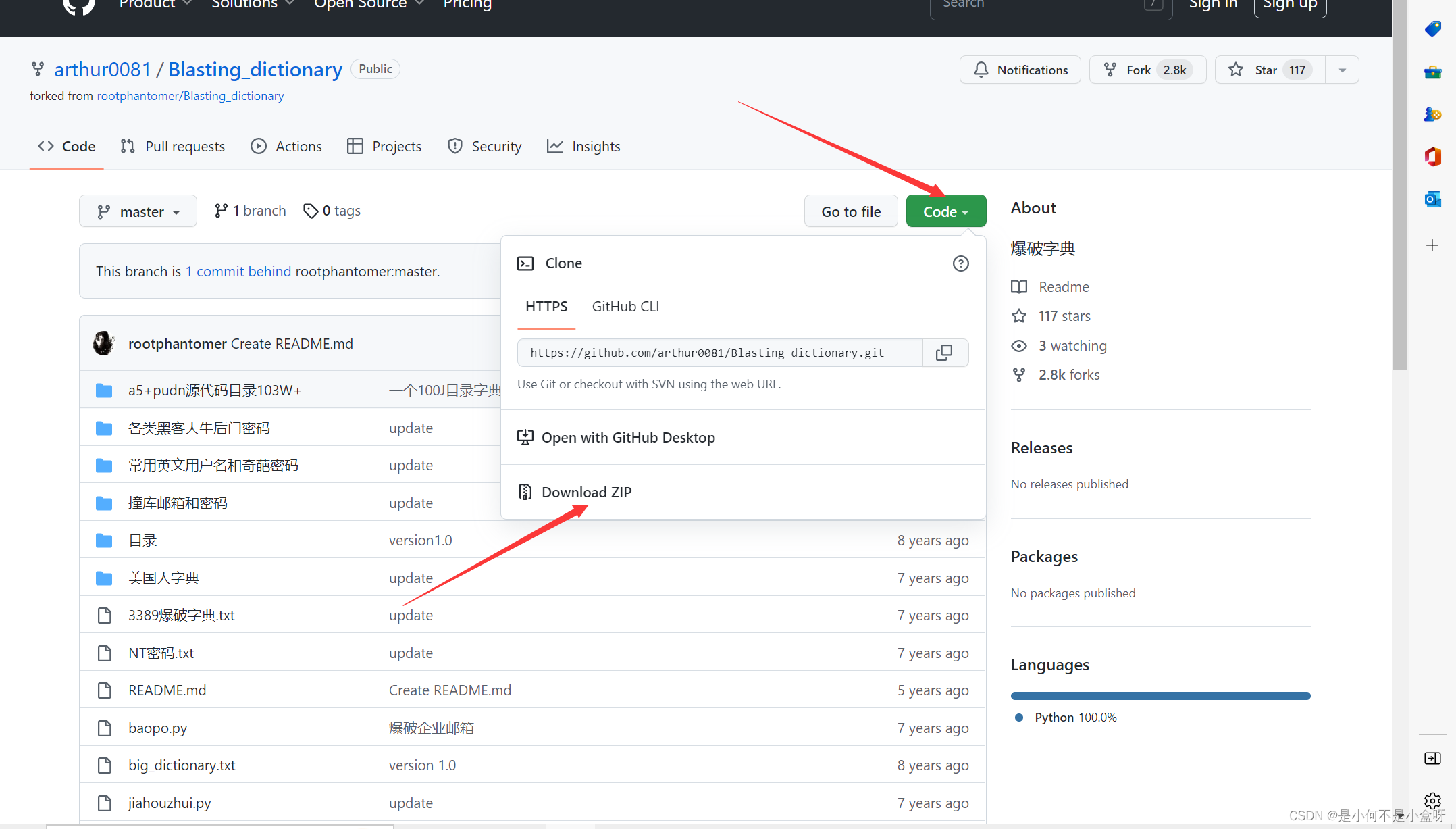
Task: Open the 撞库邮箱和密码 folder
Action: click(178, 503)
